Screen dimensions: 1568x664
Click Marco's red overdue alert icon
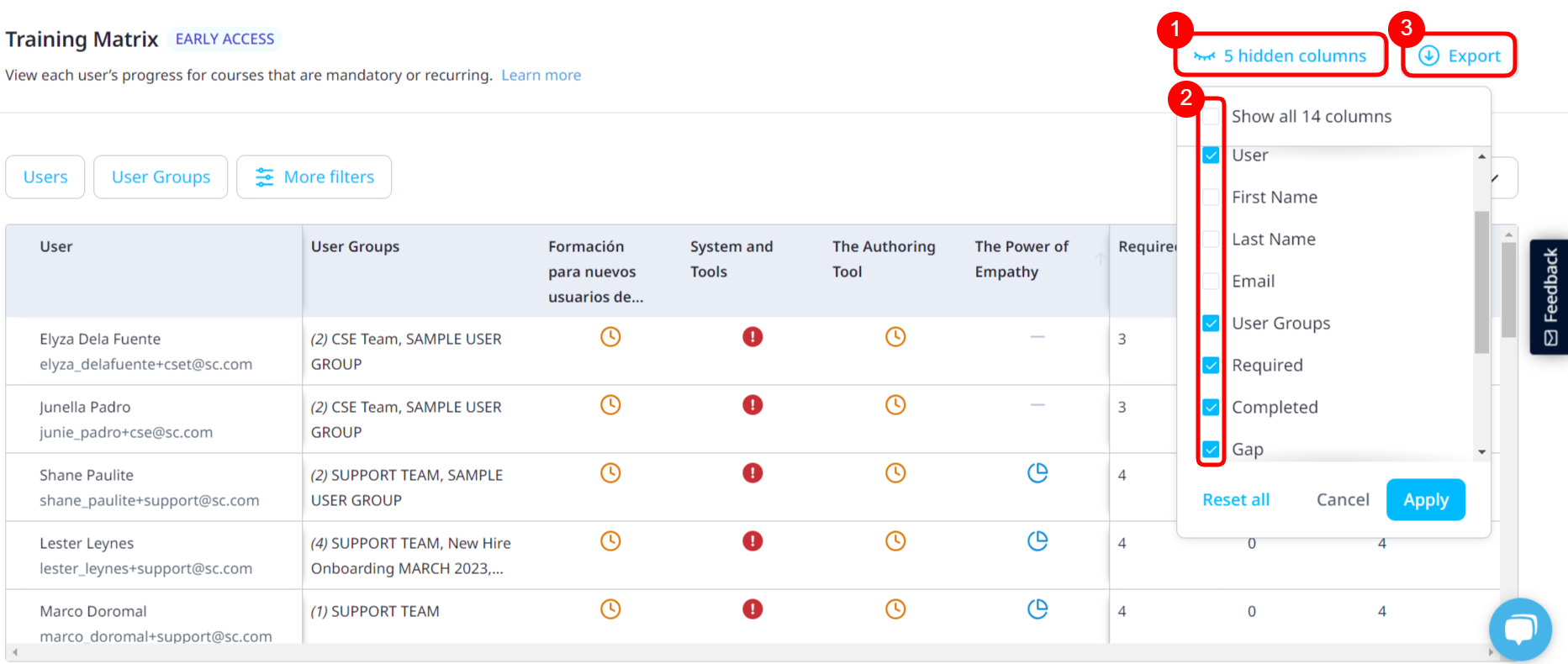tap(752, 609)
